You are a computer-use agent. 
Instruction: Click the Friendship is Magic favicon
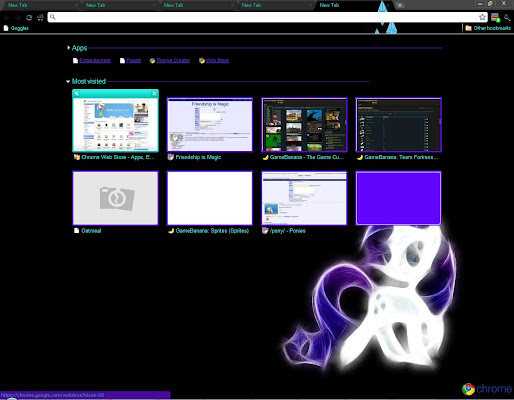point(171,157)
